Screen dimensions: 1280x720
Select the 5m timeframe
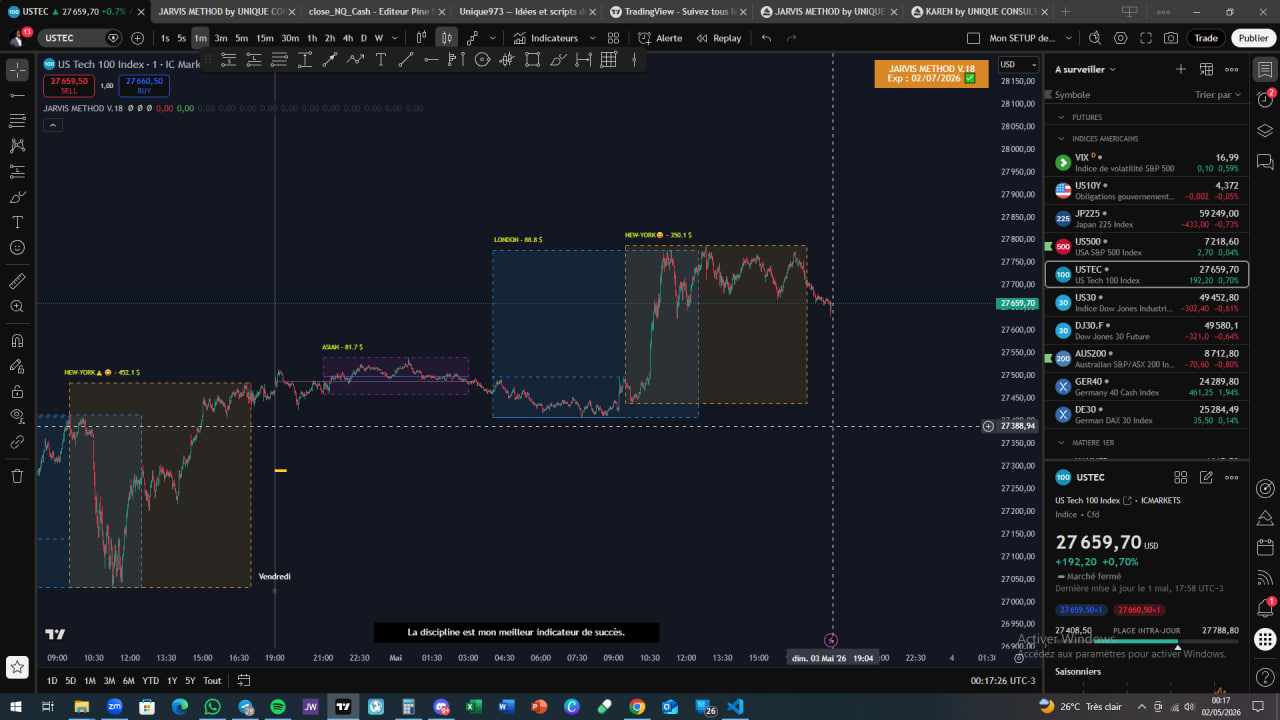click(x=241, y=38)
